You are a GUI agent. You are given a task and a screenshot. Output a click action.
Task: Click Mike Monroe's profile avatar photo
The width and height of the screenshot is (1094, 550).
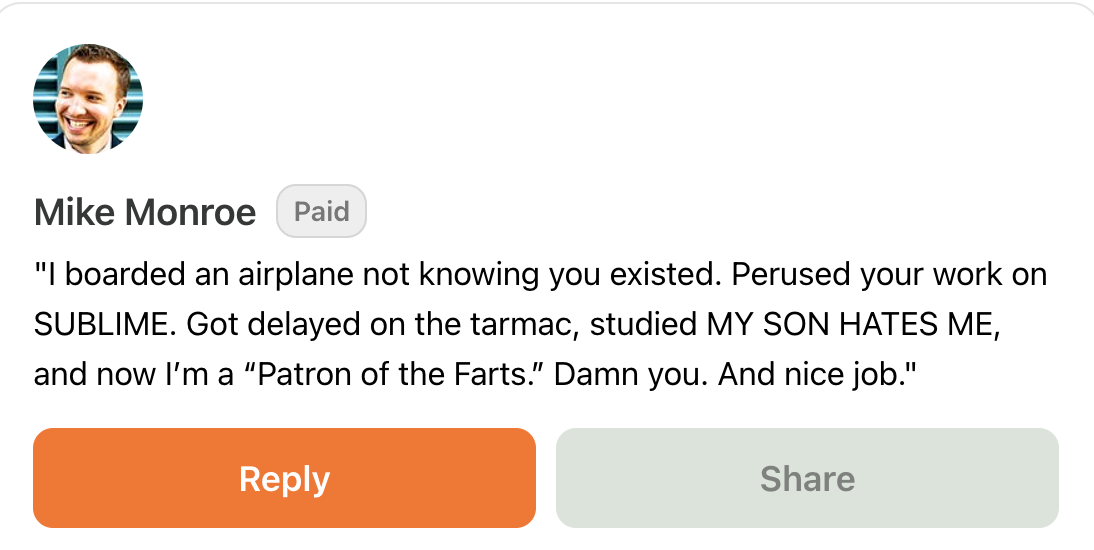[x=88, y=99]
